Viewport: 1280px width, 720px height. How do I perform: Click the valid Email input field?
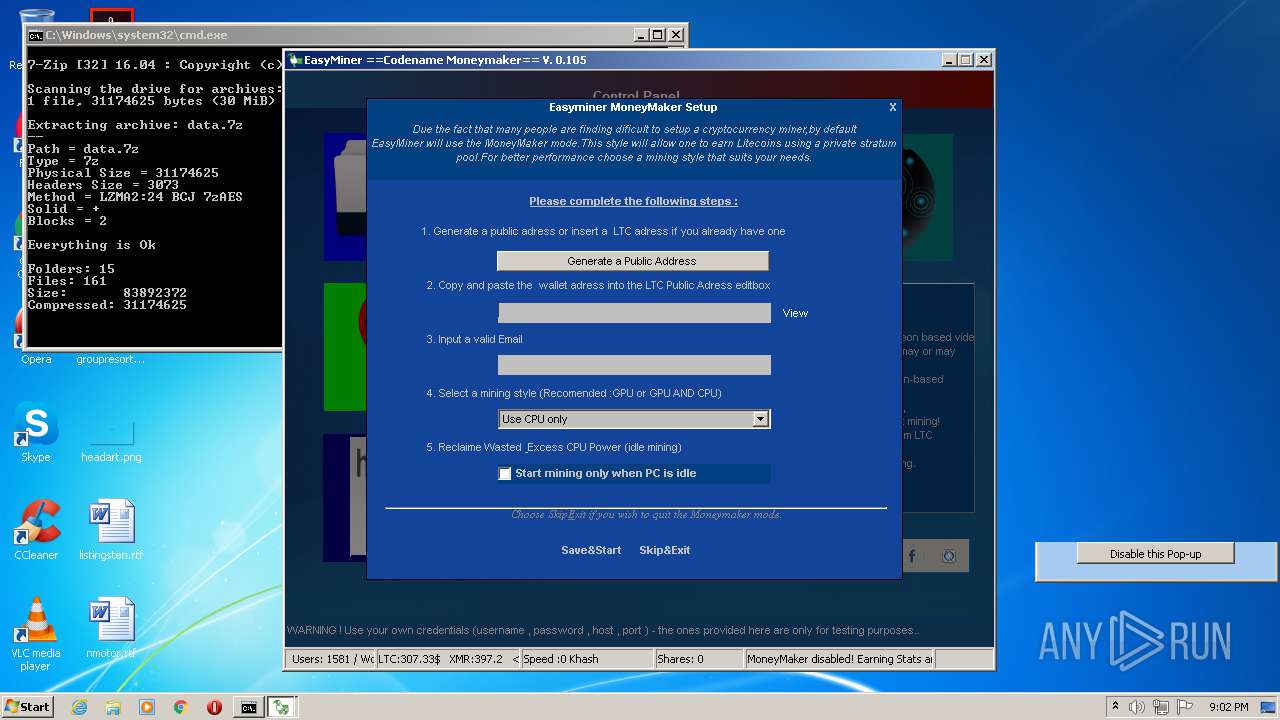click(x=634, y=365)
